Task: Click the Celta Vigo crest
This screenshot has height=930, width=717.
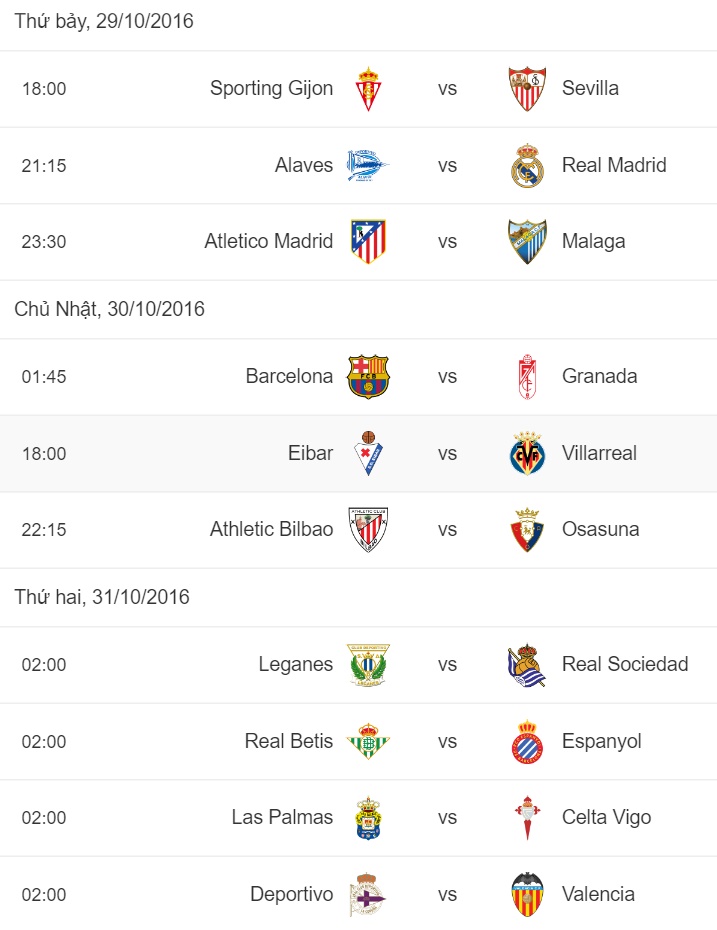Action: (x=527, y=817)
